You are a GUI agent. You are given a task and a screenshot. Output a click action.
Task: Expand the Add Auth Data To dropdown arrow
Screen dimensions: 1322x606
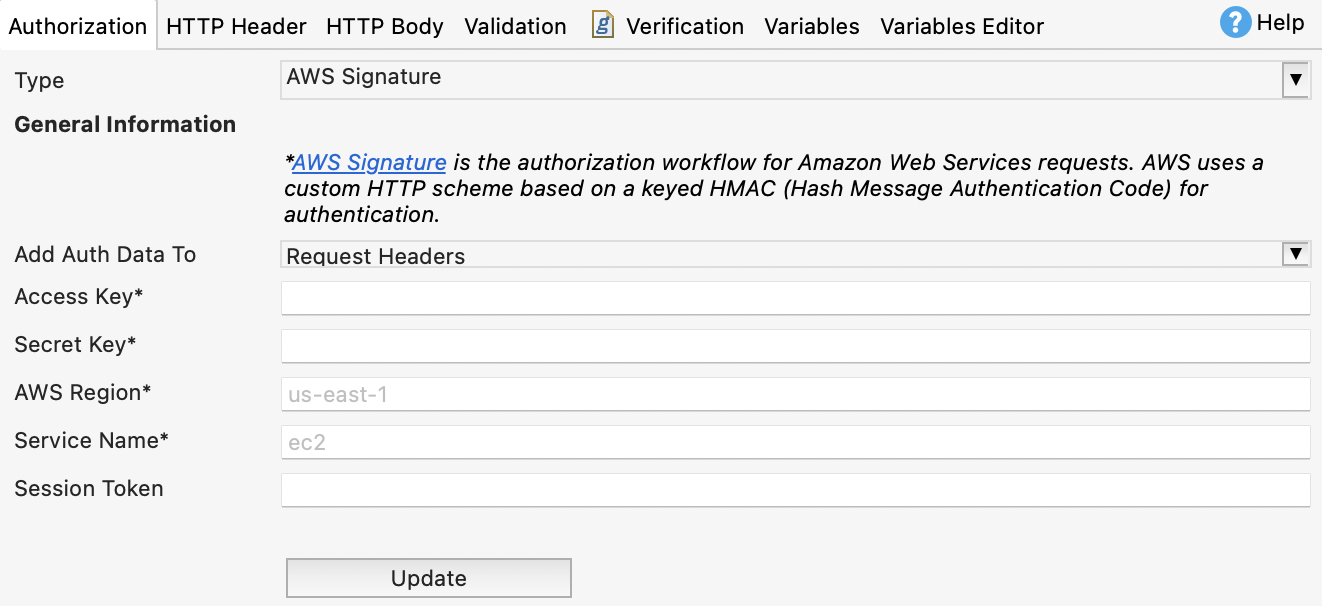point(1295,254)
